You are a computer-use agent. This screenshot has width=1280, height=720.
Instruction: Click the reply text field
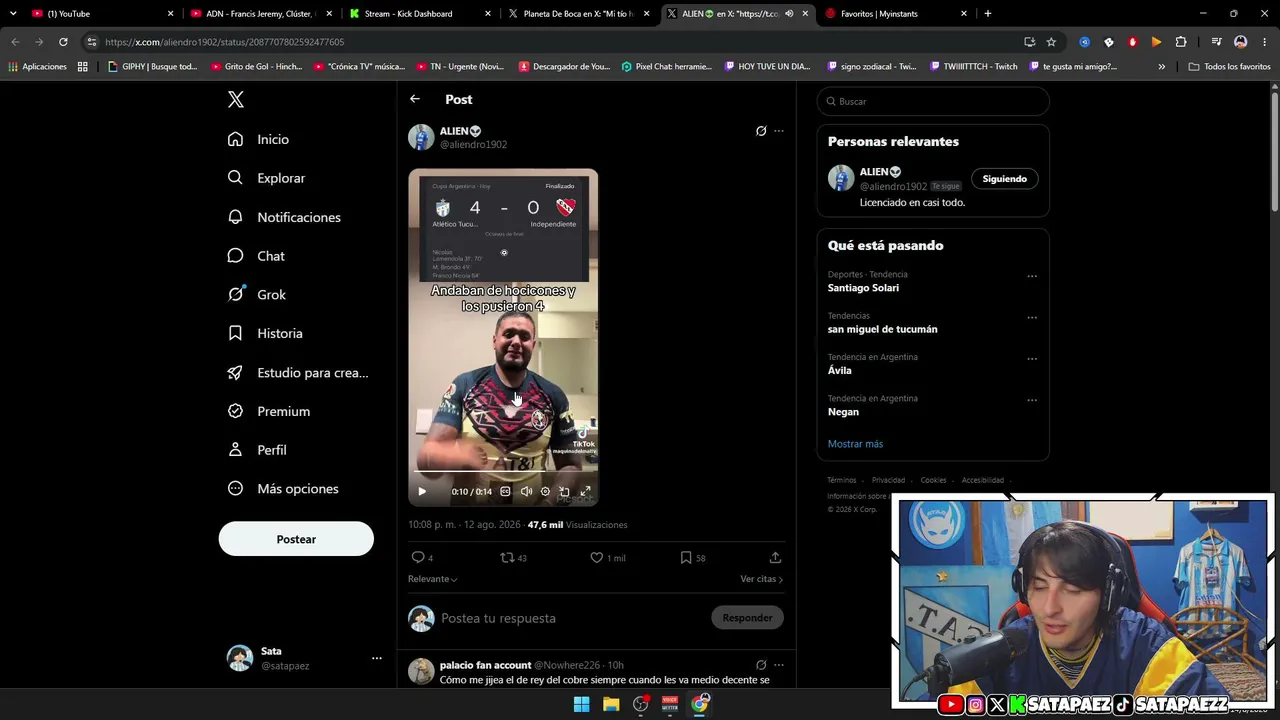[572, 618]
